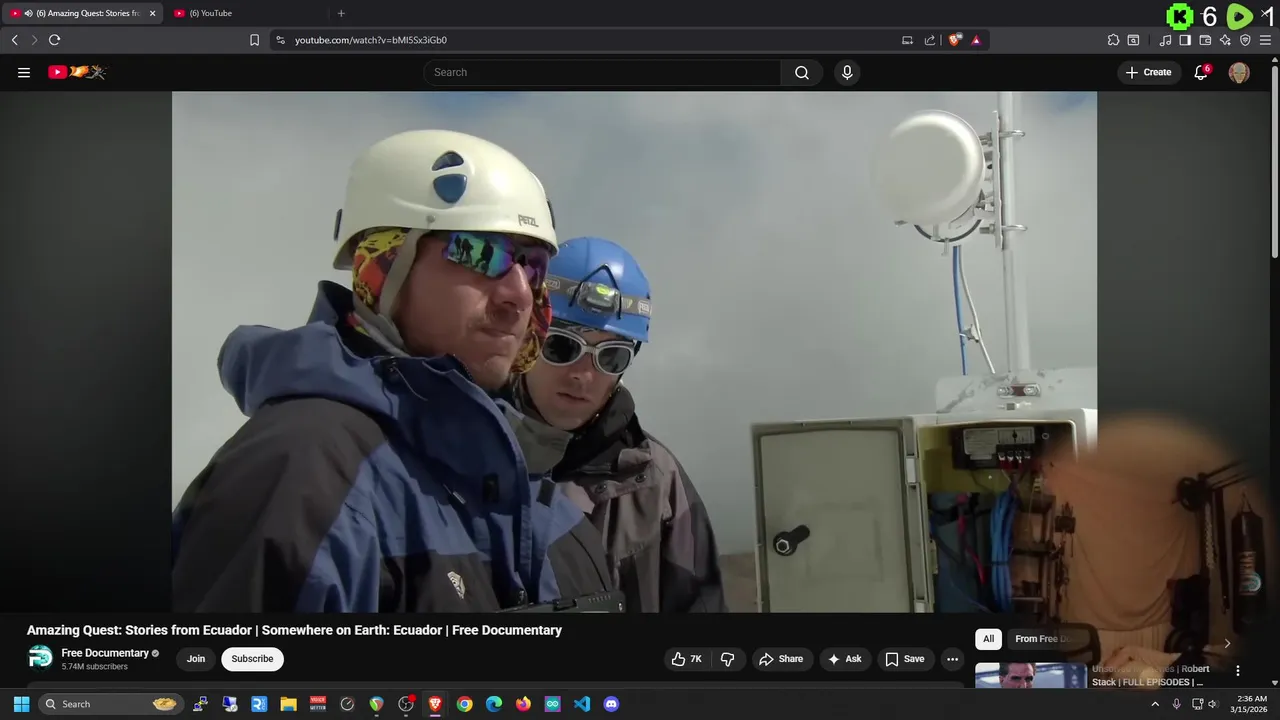Open more actions three-dot menu
Viewport: 1280px width, 720px height.
point(952,659)
